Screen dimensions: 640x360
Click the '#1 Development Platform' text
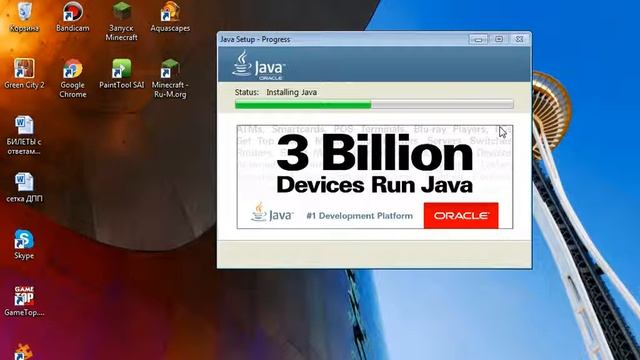coord(360,216)
